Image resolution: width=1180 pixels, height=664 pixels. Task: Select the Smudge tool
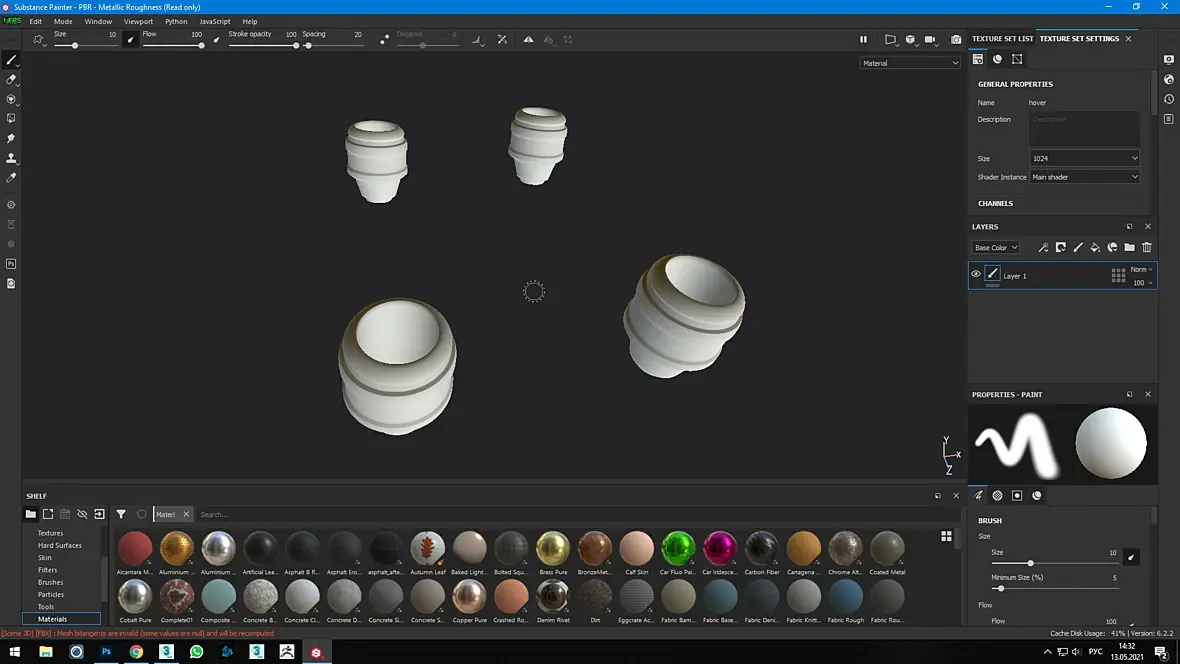[x=11, y=139]
